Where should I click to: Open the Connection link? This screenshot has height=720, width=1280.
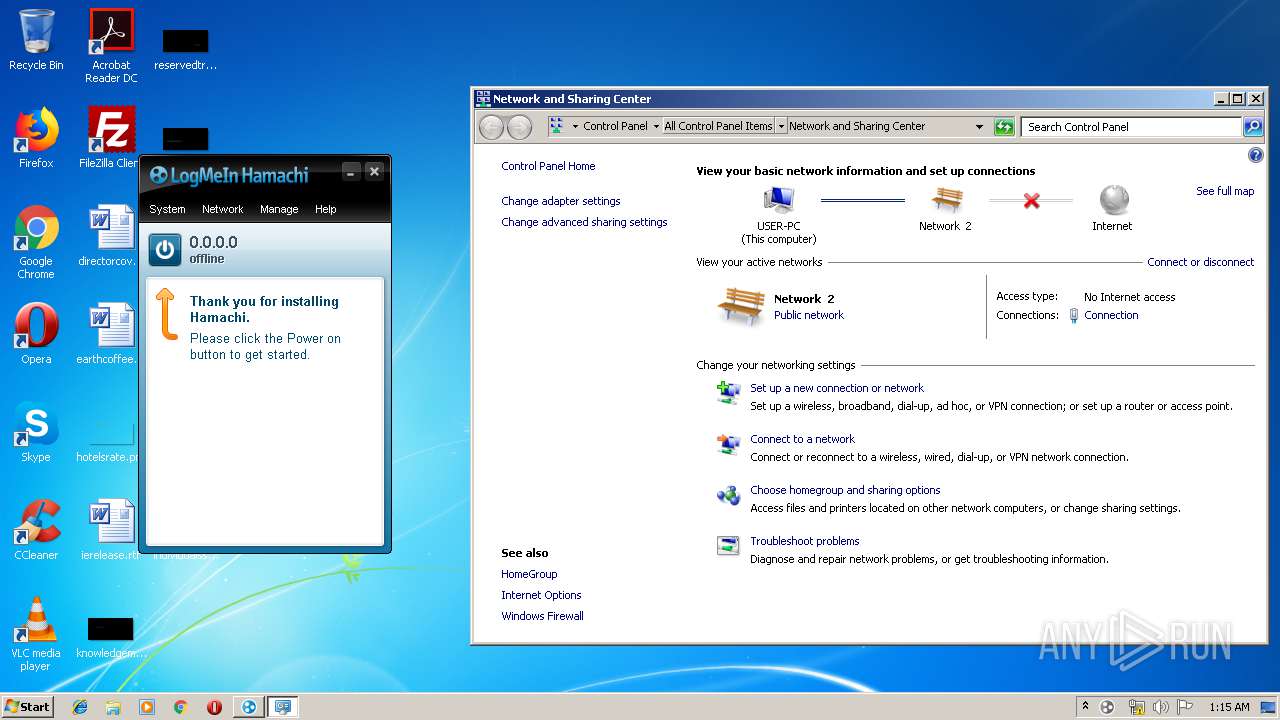(x=1111, y=315)
